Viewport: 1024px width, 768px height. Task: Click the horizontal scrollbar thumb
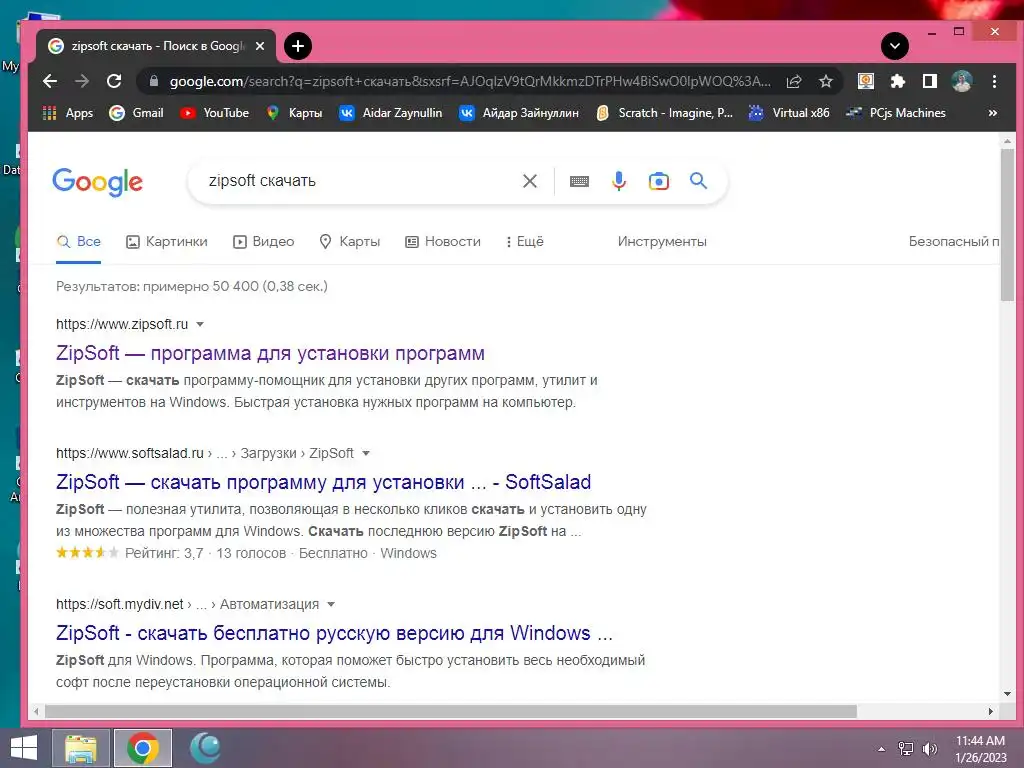coord(451,711)
